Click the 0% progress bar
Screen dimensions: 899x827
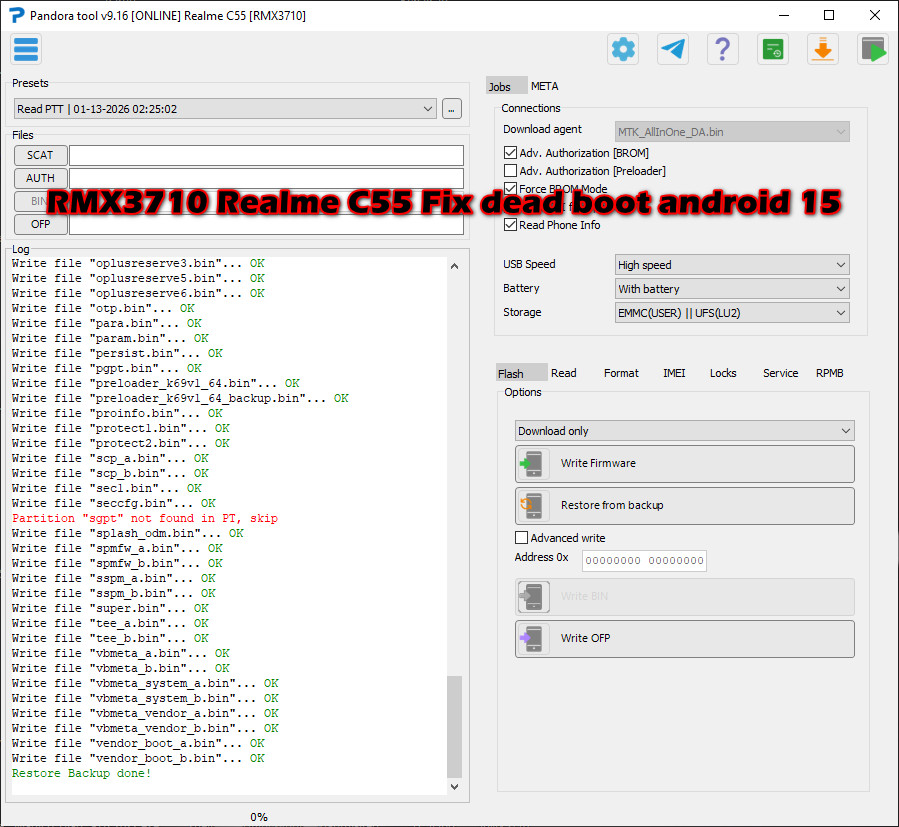259,817
